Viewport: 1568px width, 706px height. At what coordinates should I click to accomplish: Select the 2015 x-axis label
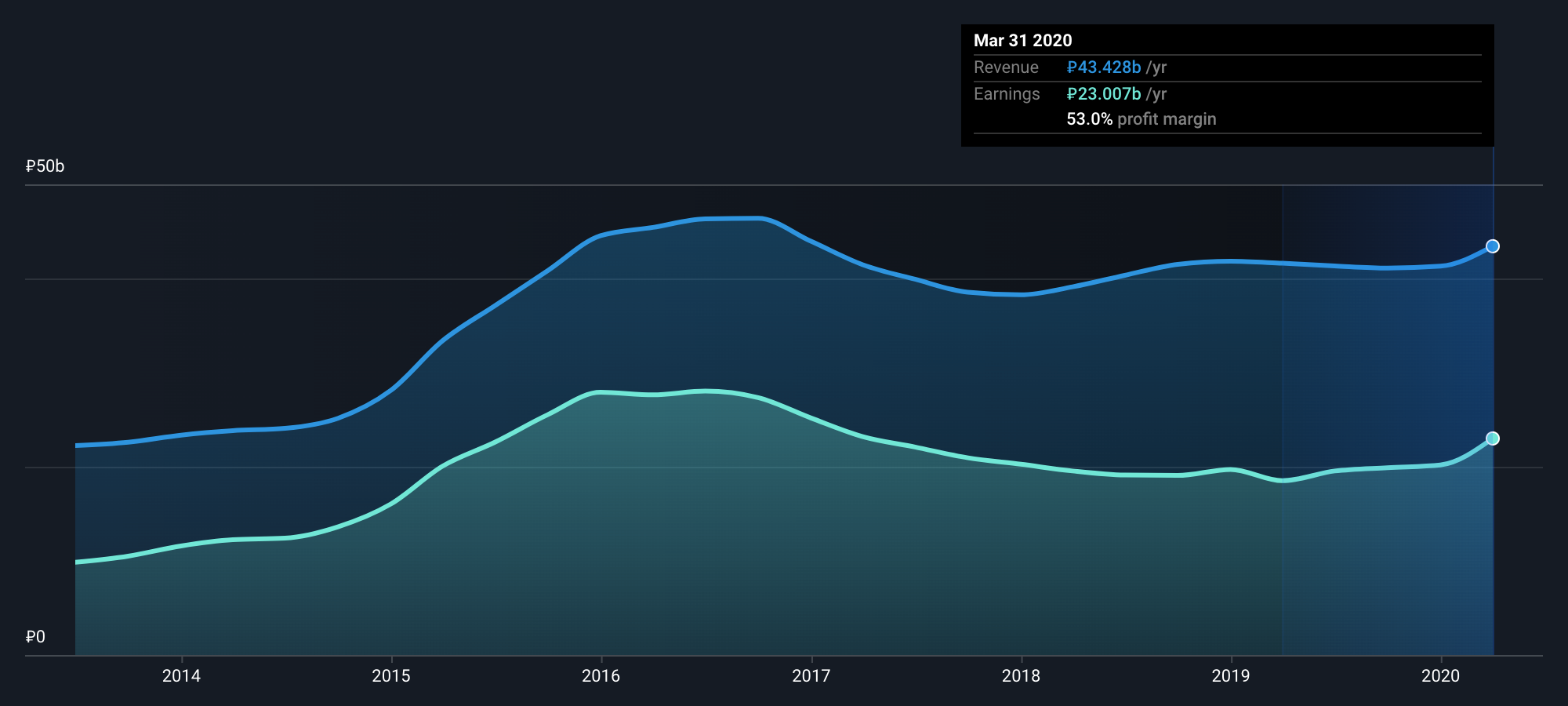(x=391, y=675)
